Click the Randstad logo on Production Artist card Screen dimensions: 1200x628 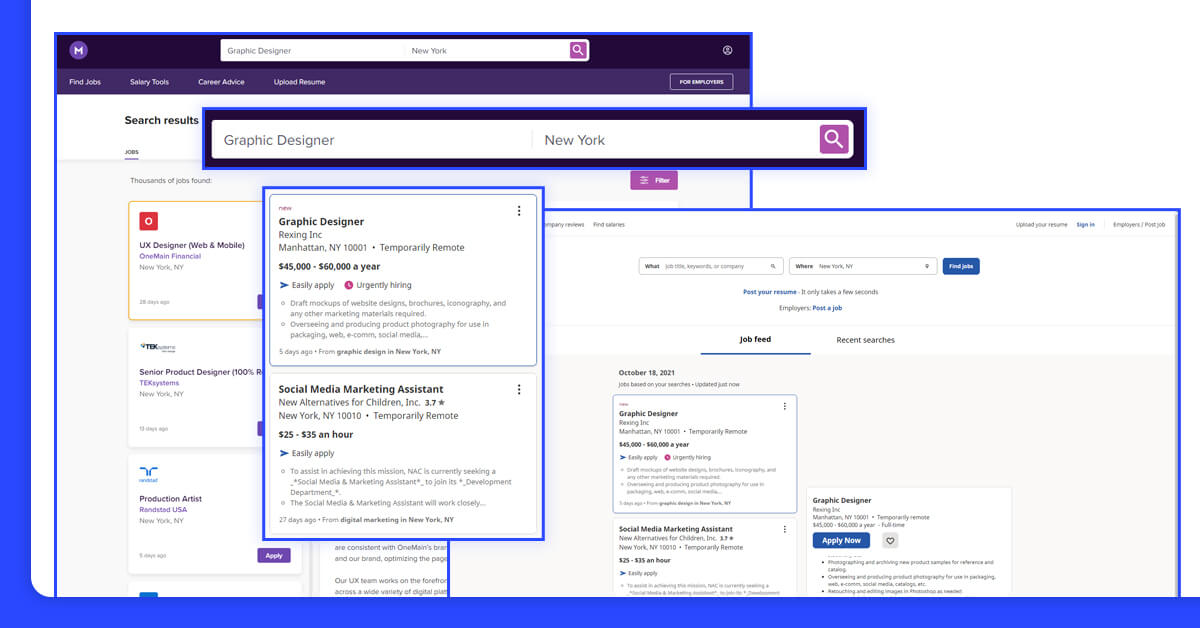[149, 472]
